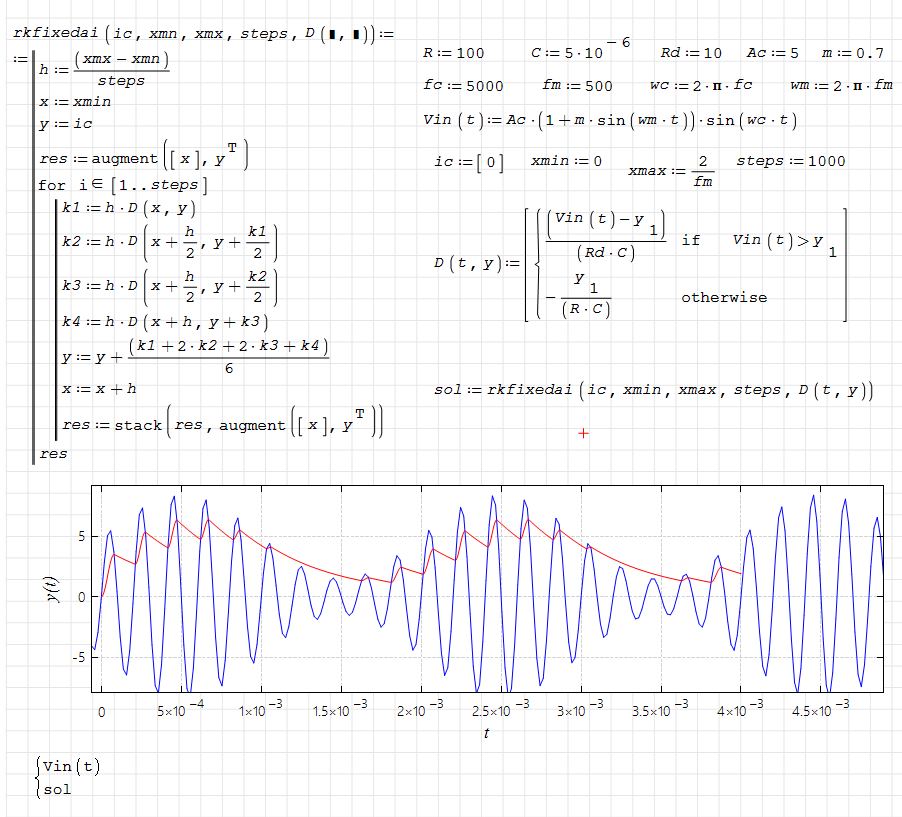The height and width of the screenshot is (817, 902).
Task: Click the k4 := h·D(x+h, y+k3) line
Action: 163,321
